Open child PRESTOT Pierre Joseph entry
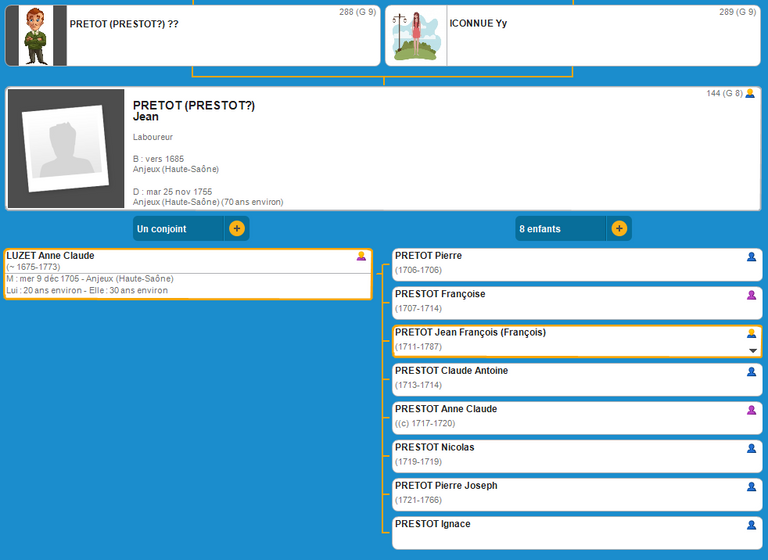This screenshot has width=768, height=560. [x=446, y=486]
